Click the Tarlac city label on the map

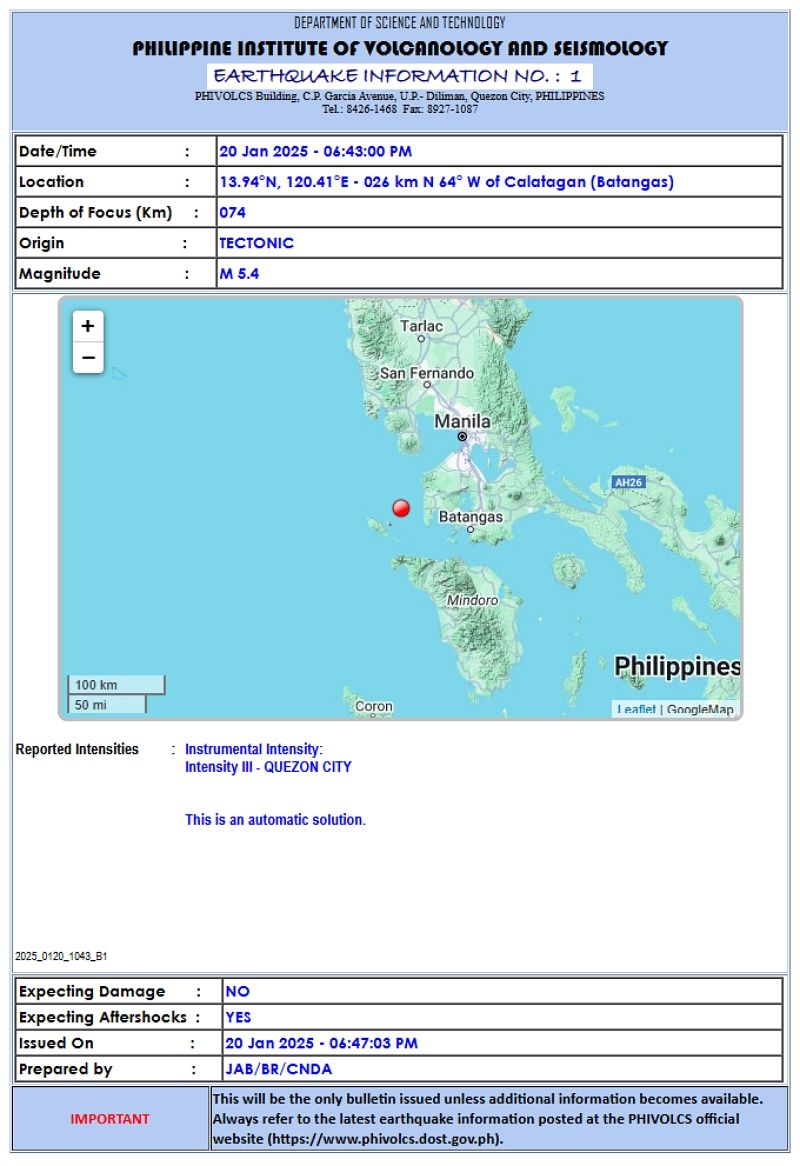422,327
